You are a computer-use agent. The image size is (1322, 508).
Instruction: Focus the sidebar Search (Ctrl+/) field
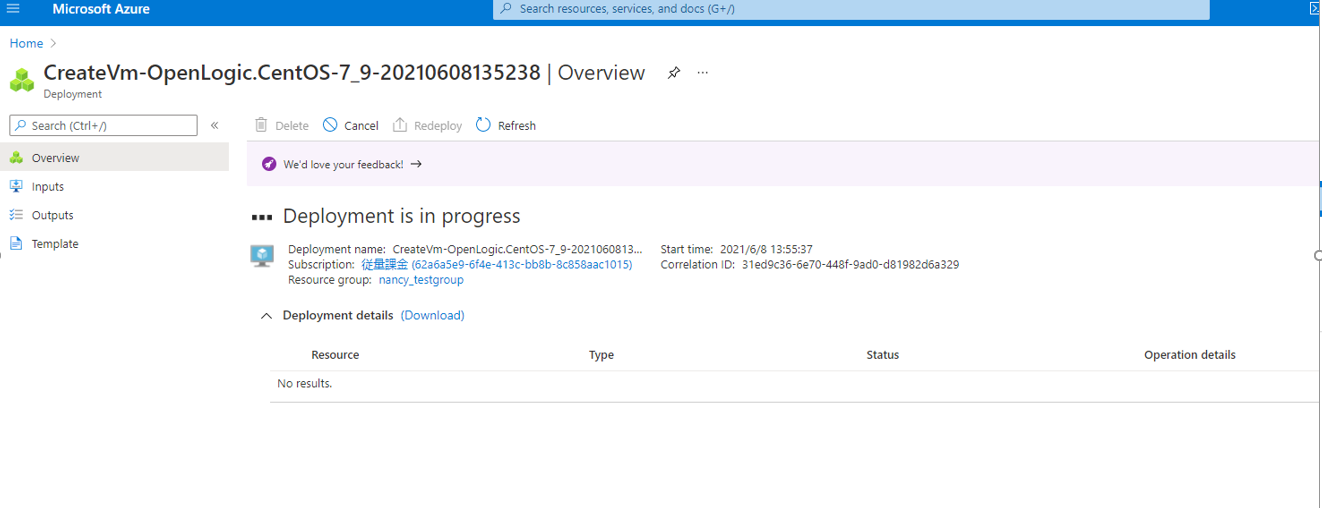tap(104, 125)
